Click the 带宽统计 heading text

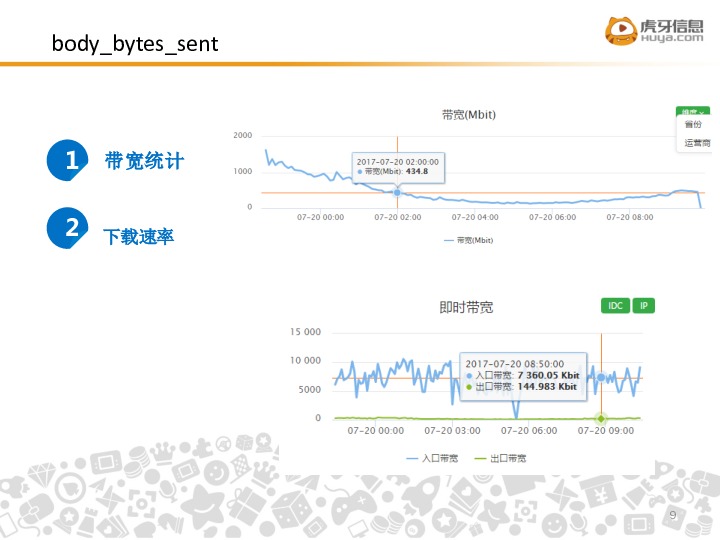144,161
